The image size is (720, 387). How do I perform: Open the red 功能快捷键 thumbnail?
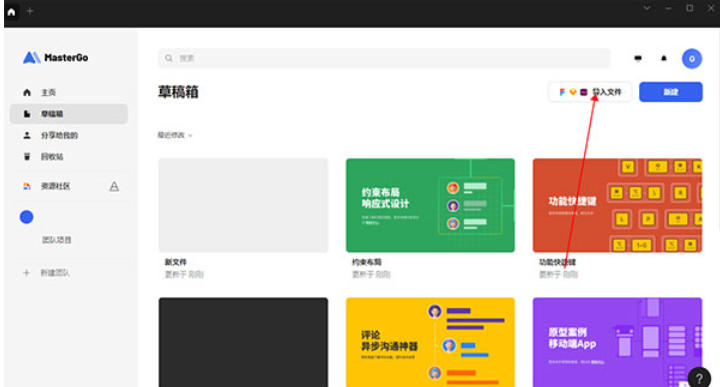617,205
